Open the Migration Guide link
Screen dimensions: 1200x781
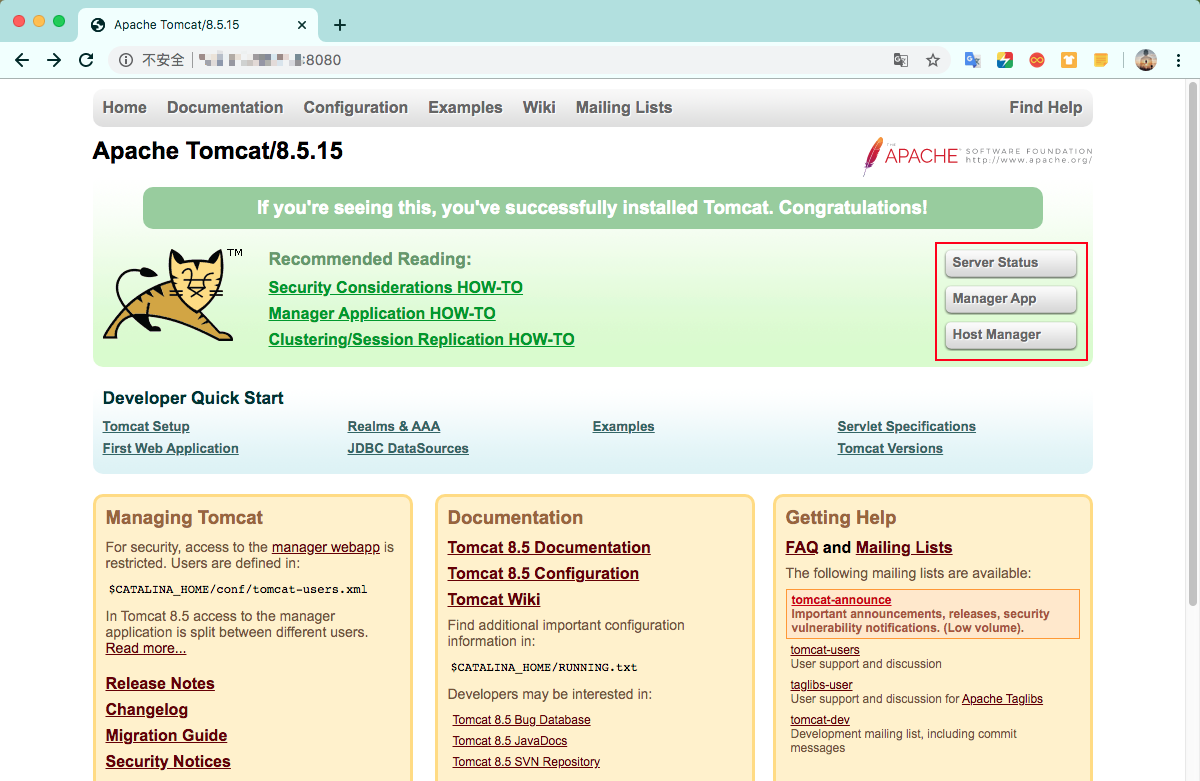[167, 736]
